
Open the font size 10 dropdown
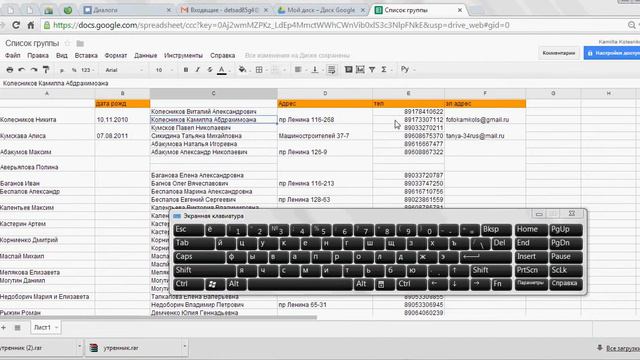click(x=164, y=70)
